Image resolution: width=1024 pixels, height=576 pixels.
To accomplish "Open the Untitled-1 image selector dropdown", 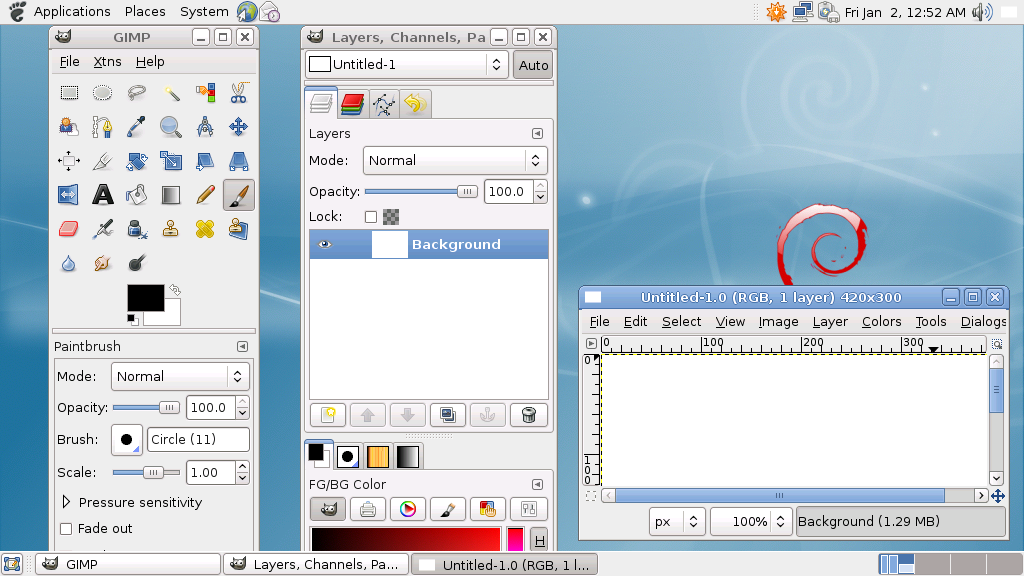I will coord(406,64).
